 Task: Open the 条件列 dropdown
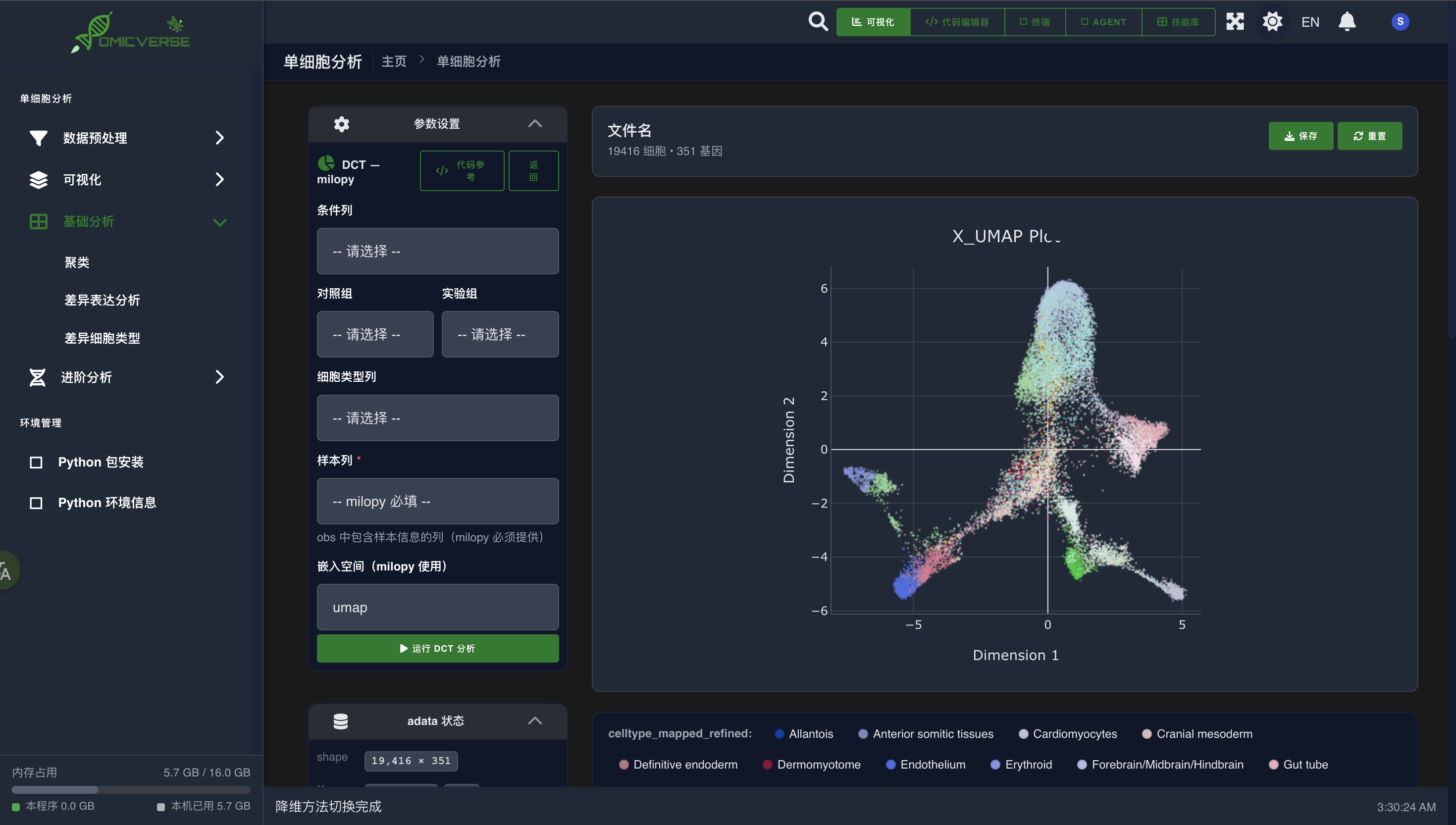437,251
